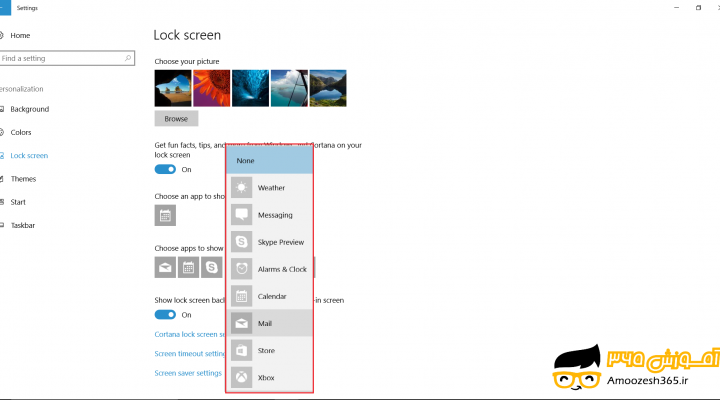Choose the highlighted Mail entry

270,323
